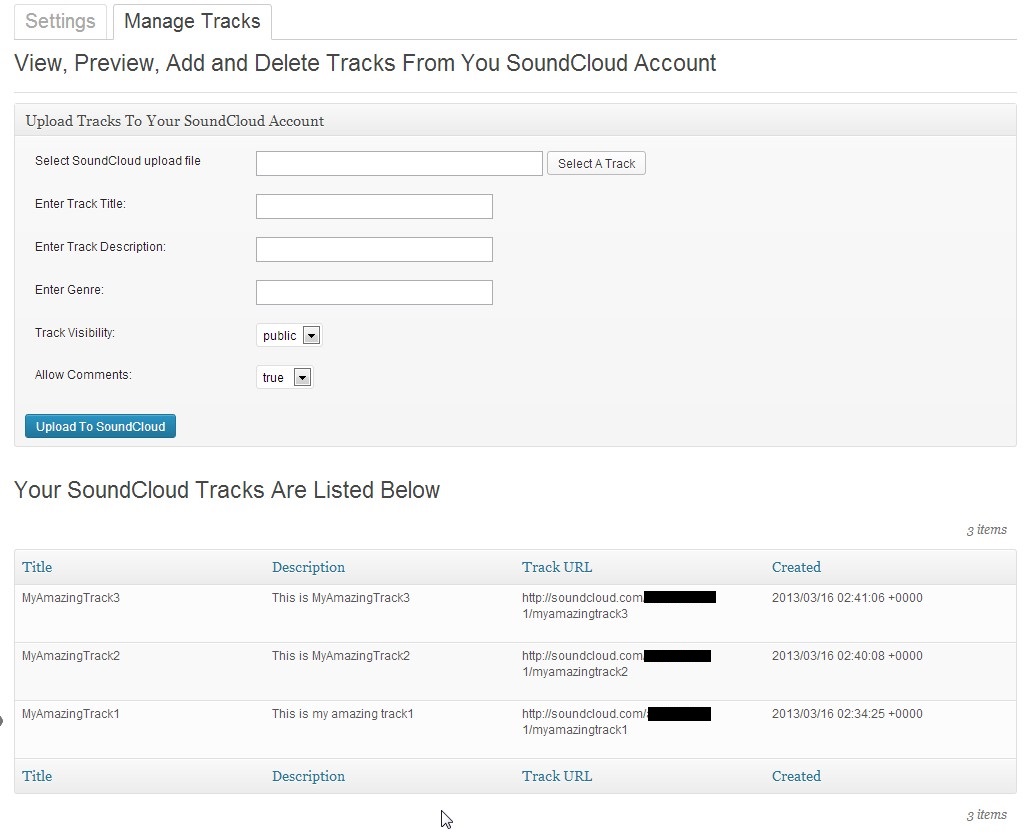The image size is (1027, 837).
Task: Click description 'This is MyAmazingTrack2'
Action: [341, 656]
